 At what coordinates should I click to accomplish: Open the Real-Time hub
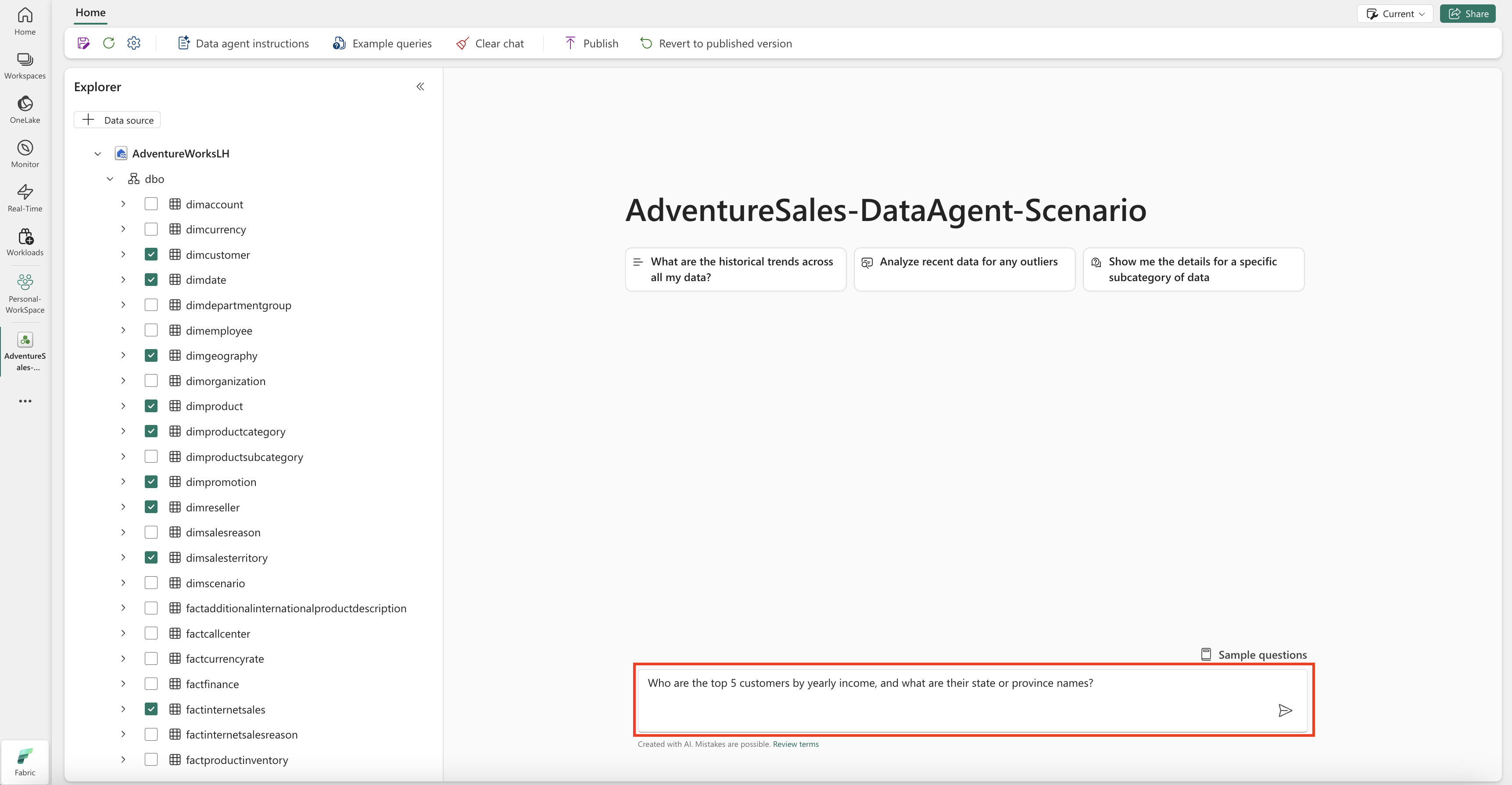(x=25, y=198)
